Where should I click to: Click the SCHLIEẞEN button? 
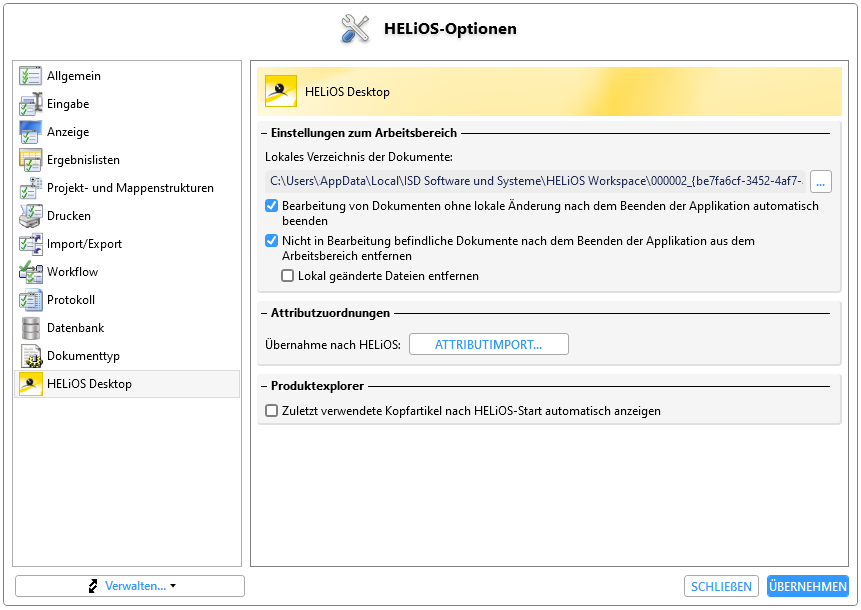[x=721, y=586]
